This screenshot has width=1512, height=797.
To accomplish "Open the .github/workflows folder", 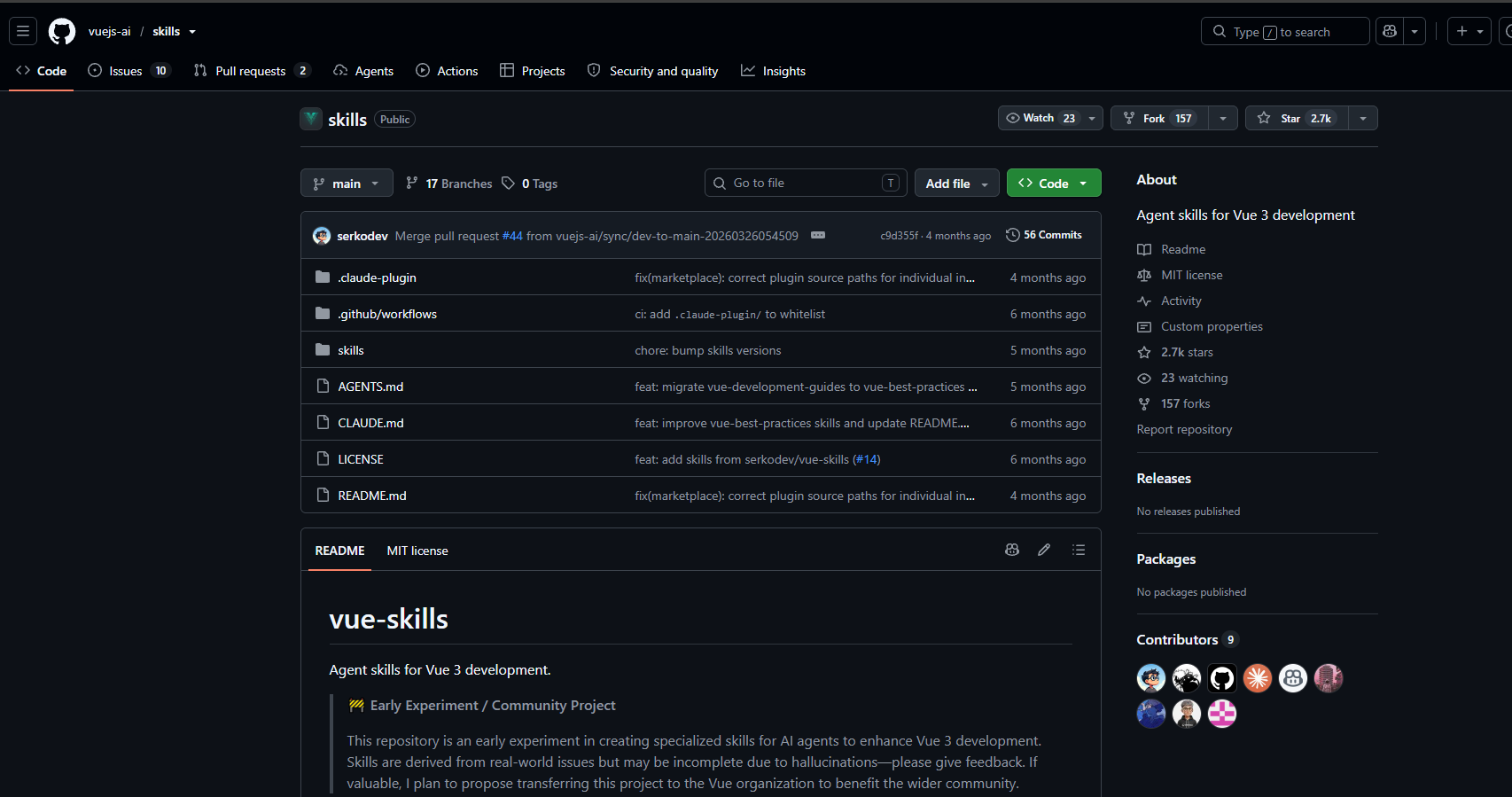I will click(387, 314).
